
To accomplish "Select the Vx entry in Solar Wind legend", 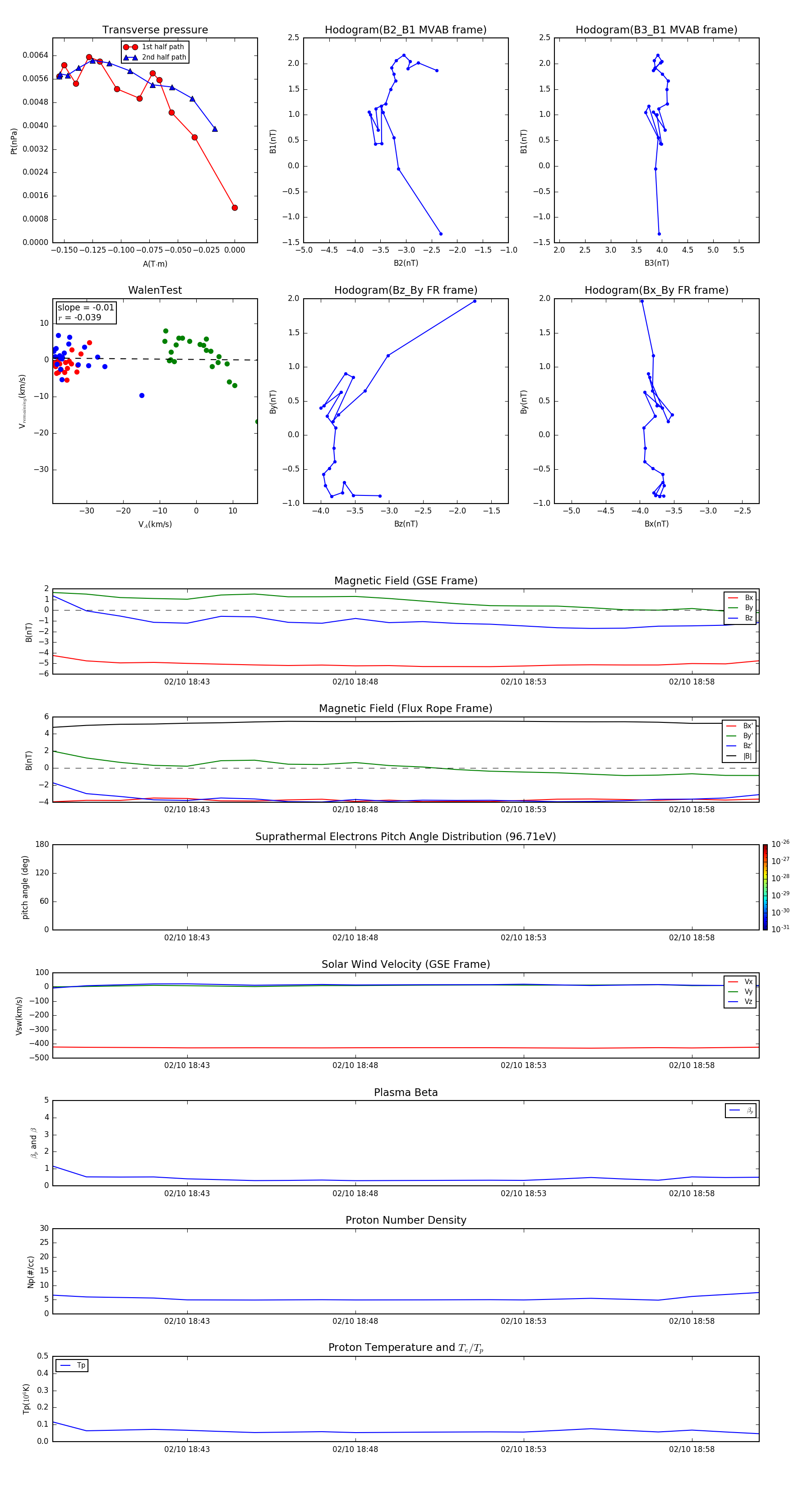I will [740, 981].
